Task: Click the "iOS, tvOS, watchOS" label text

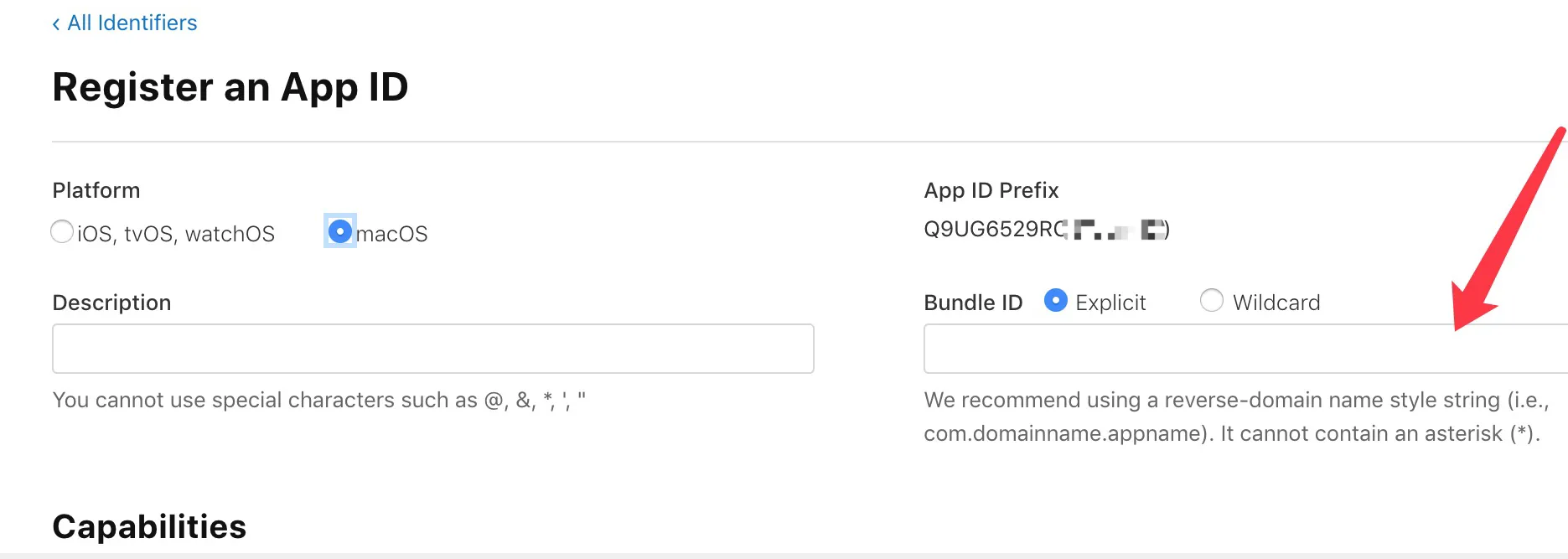Action: tap(176, 234)
